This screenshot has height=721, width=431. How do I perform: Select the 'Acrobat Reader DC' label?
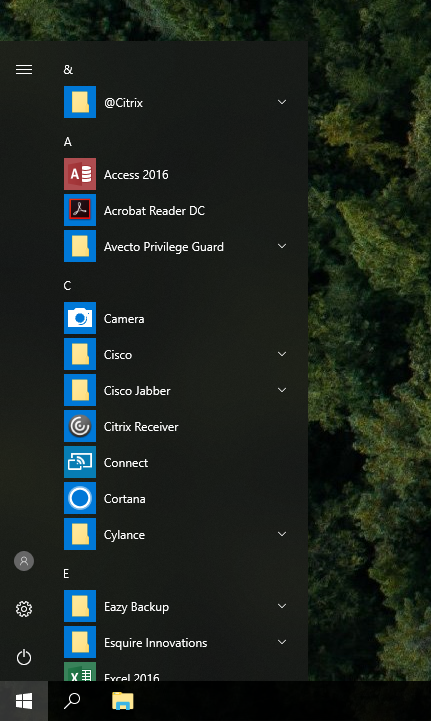[x=154, y=211]
